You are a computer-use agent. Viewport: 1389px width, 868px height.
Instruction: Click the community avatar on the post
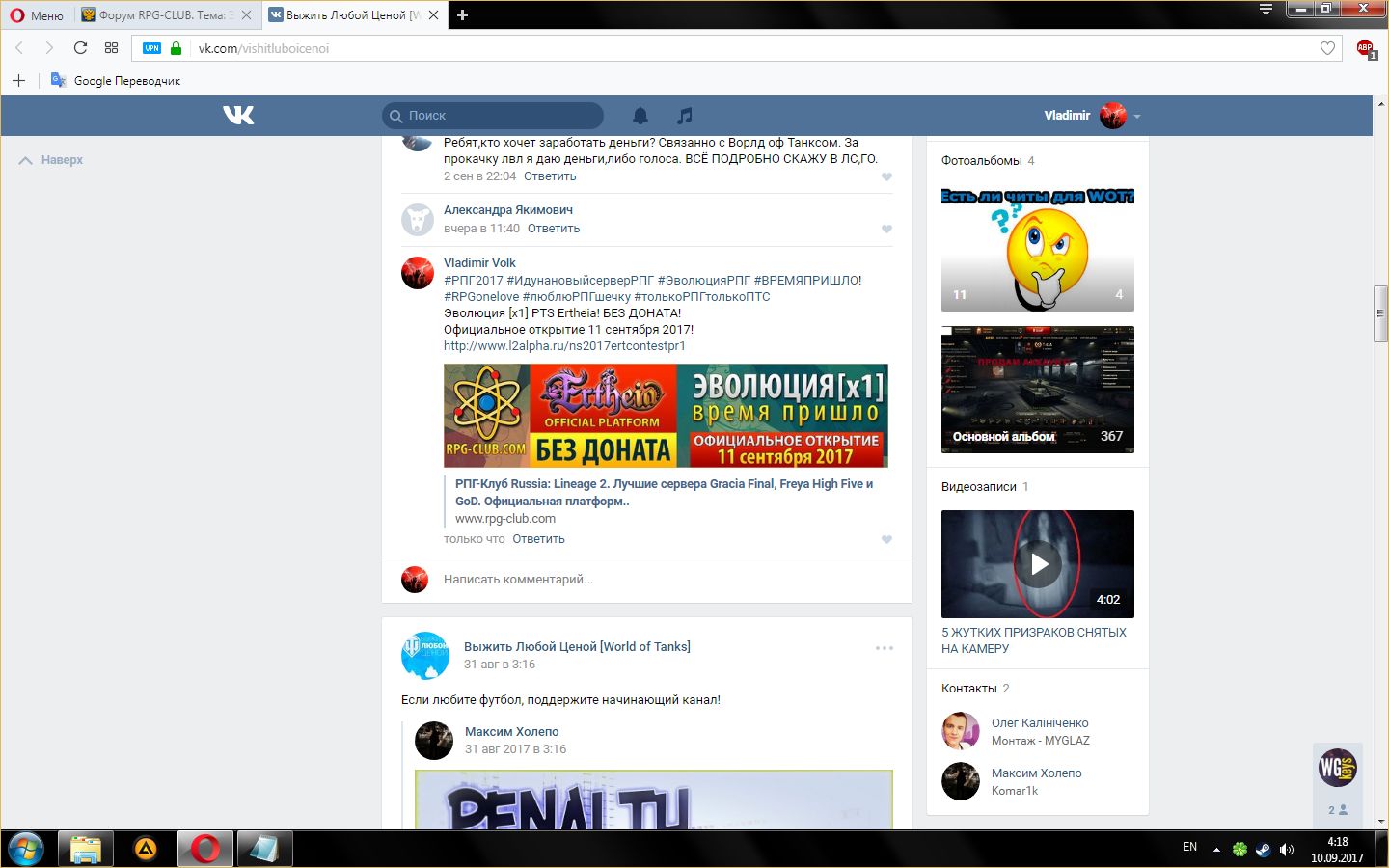pos(424,655)
